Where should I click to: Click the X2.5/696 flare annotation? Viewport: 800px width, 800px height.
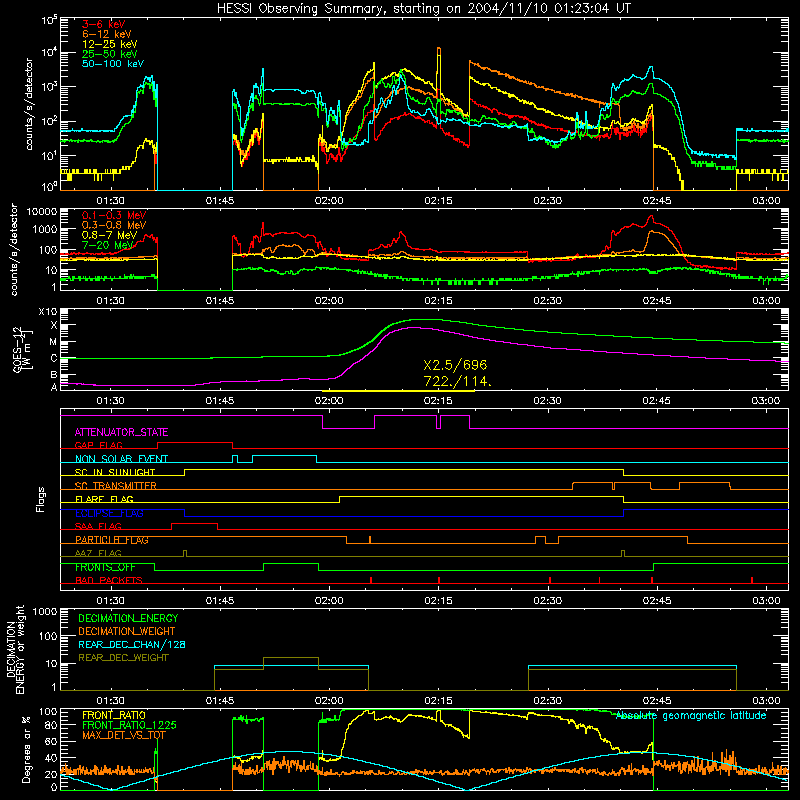[x=455, y=365]
